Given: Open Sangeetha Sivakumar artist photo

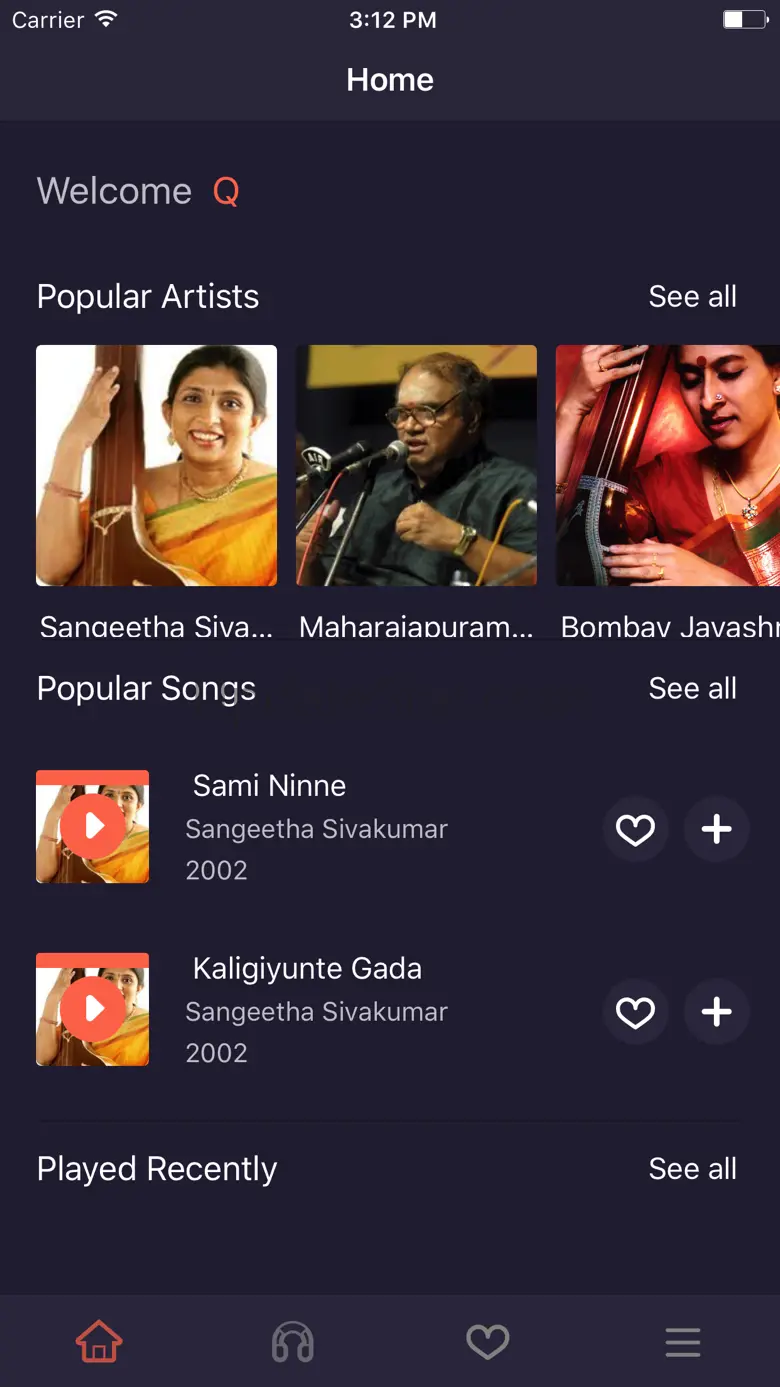Looking at the screenshot, I should tap(157, 465).
